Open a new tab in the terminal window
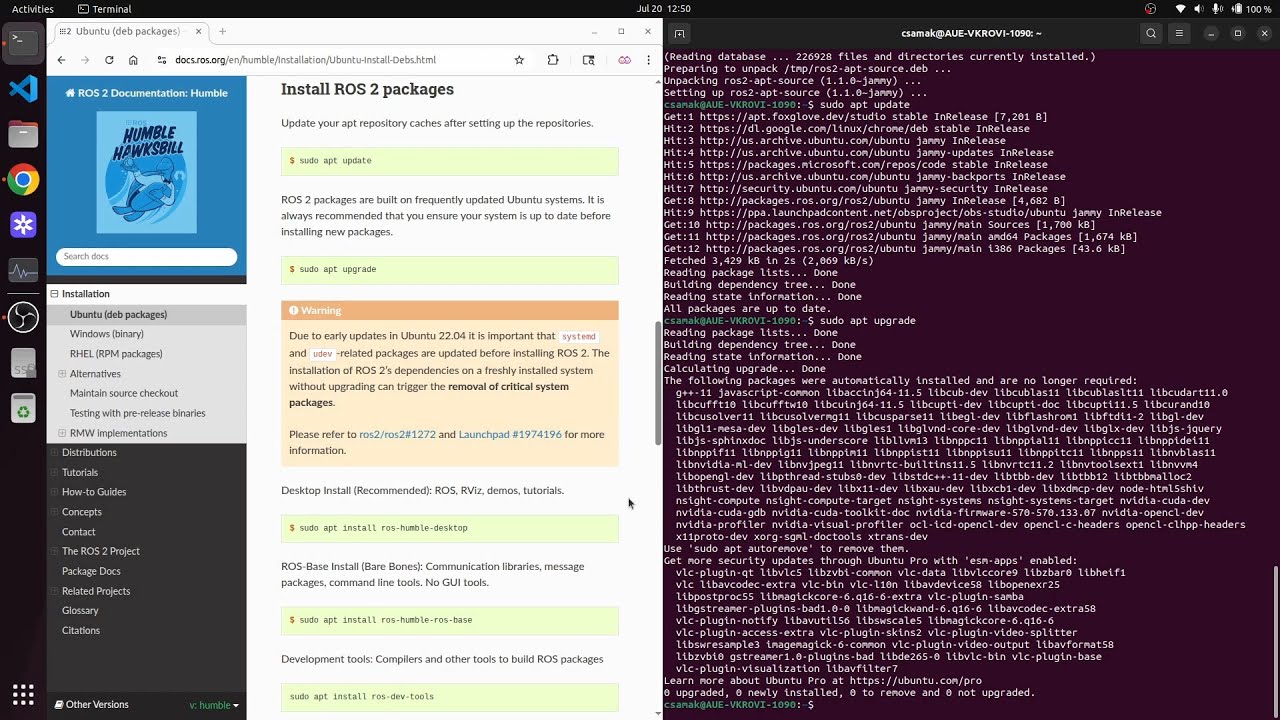This screenshot has width=1280, height=720. click(x=679, y=33)
